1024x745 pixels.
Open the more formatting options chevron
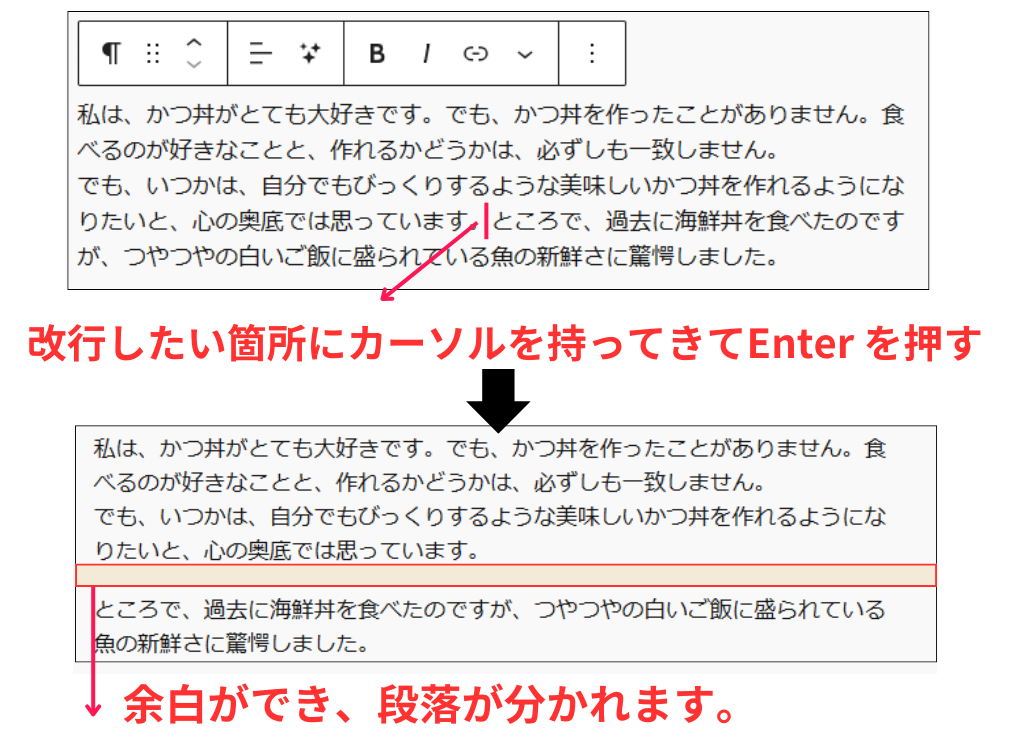pyautogui.click(x=523, y=53)
